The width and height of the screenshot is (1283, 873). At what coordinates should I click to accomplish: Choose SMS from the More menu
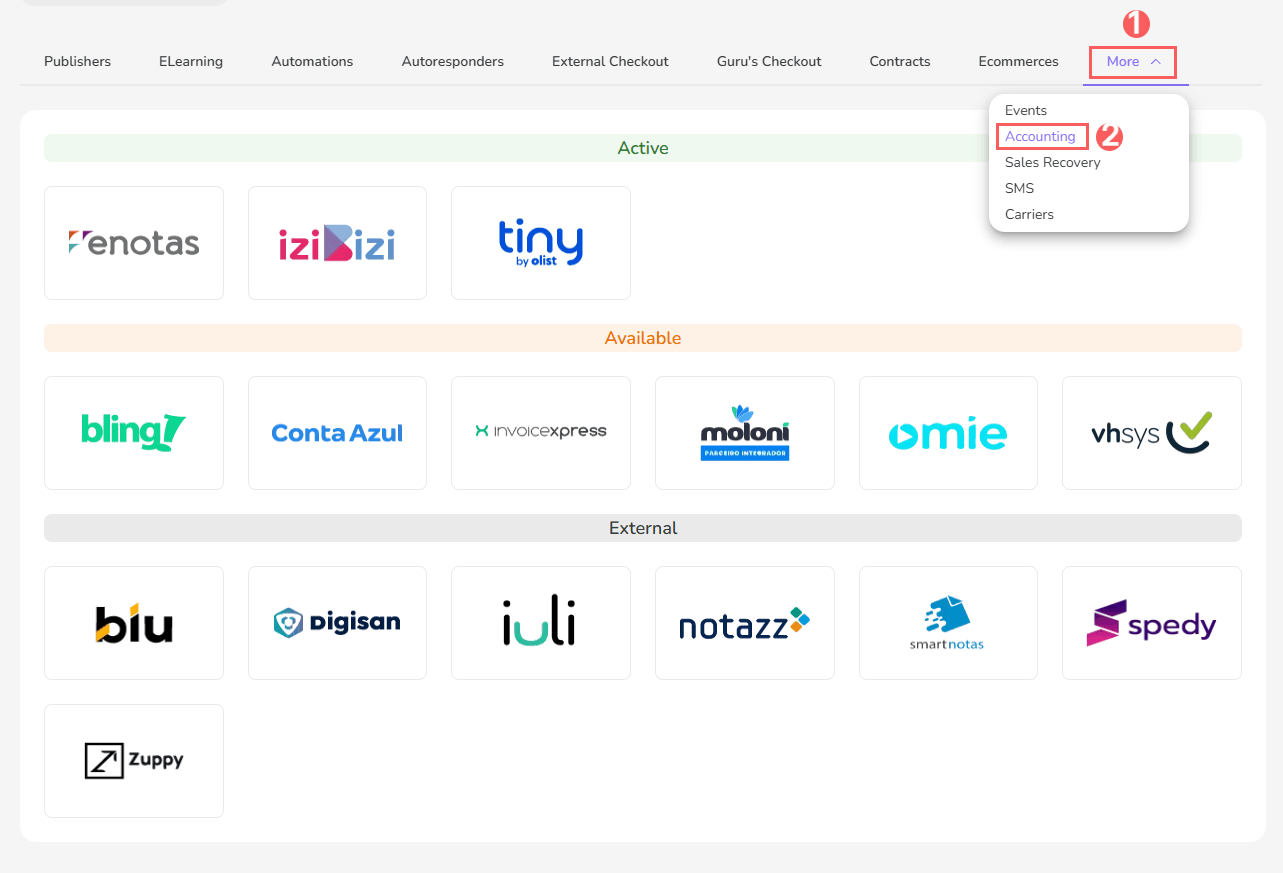coord(1019,188)
